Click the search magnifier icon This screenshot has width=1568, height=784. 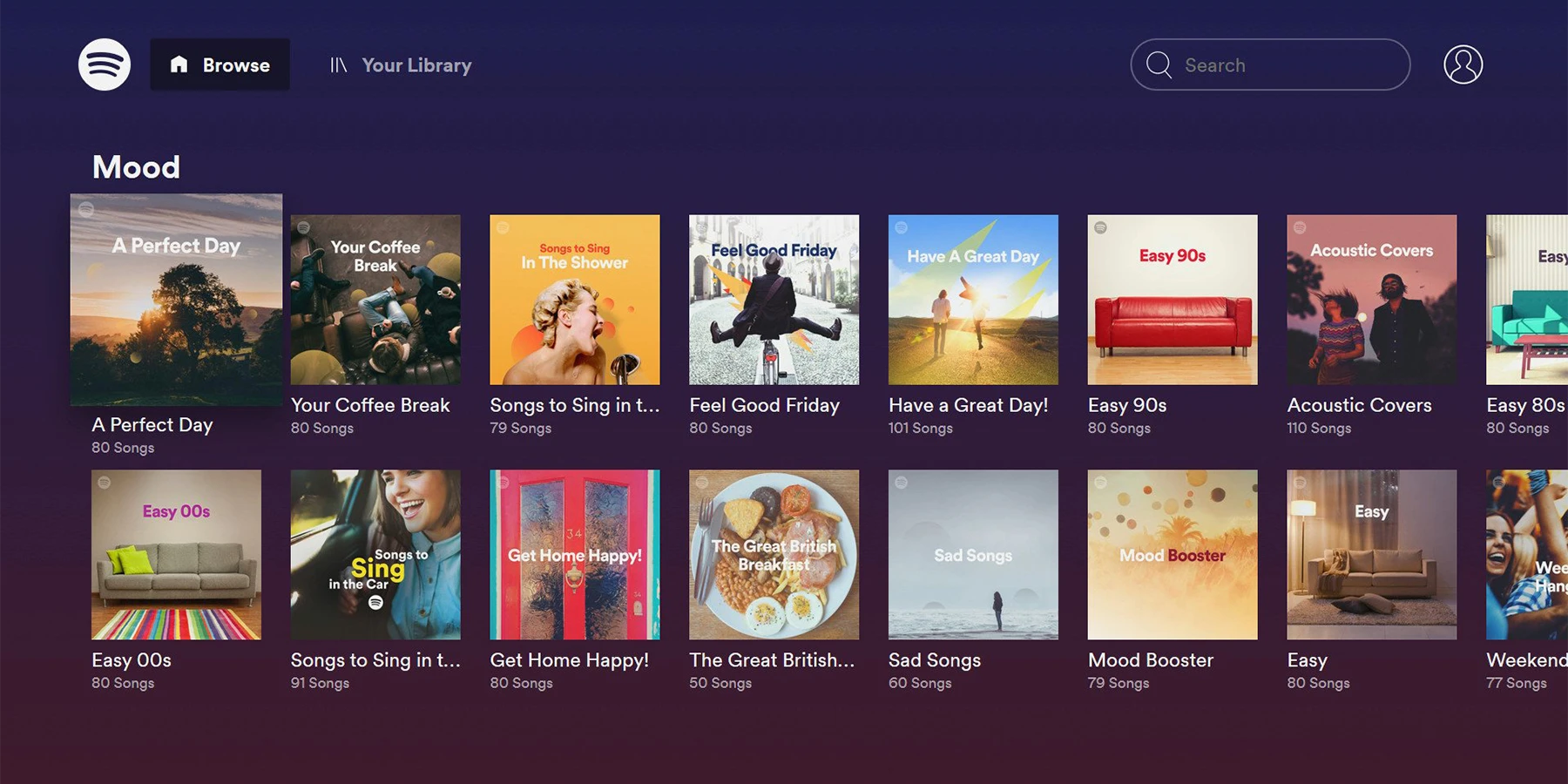click(x=1159, y=64)
